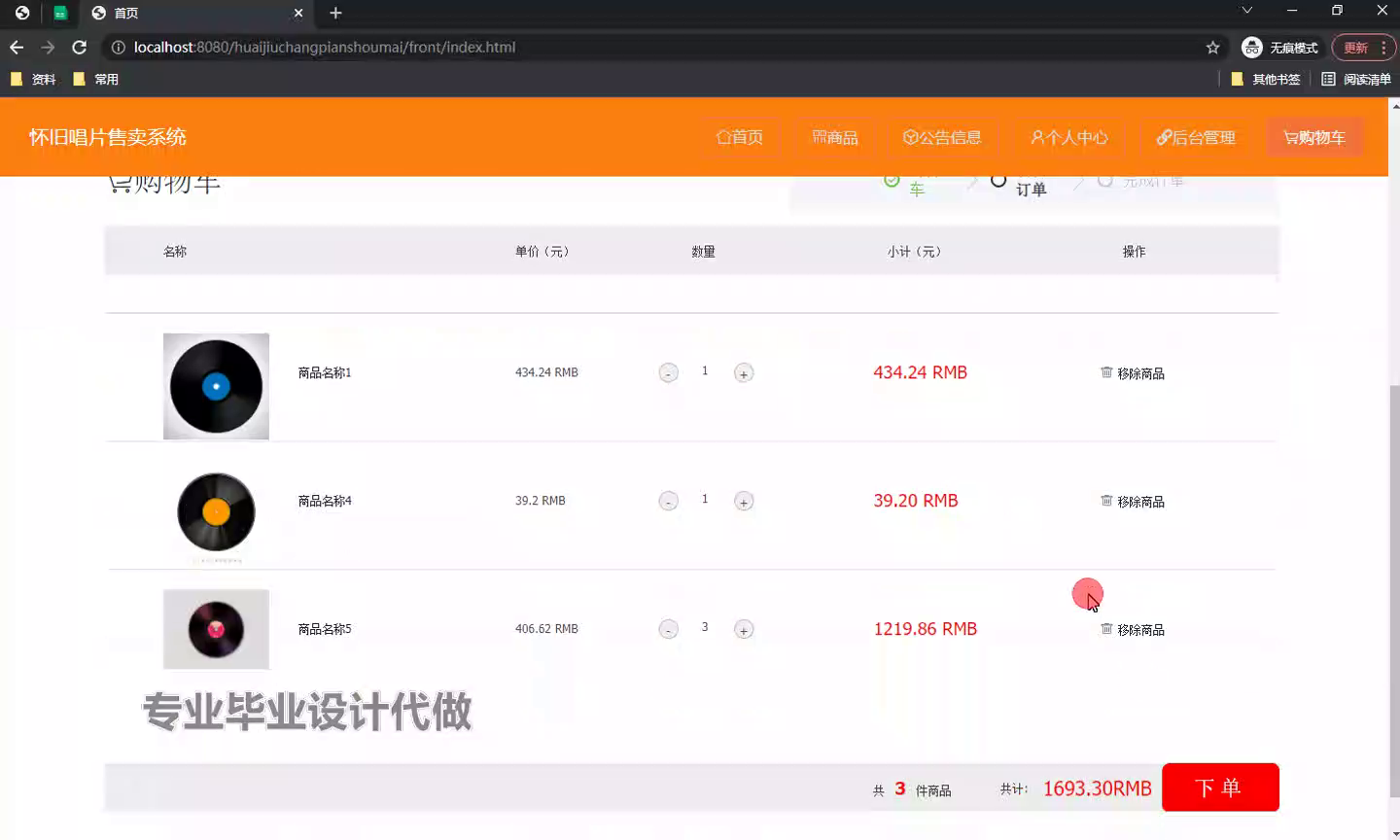Click the 更新 browser update button
Viewport: 1400px width, 840px height.
(1363, 47)
